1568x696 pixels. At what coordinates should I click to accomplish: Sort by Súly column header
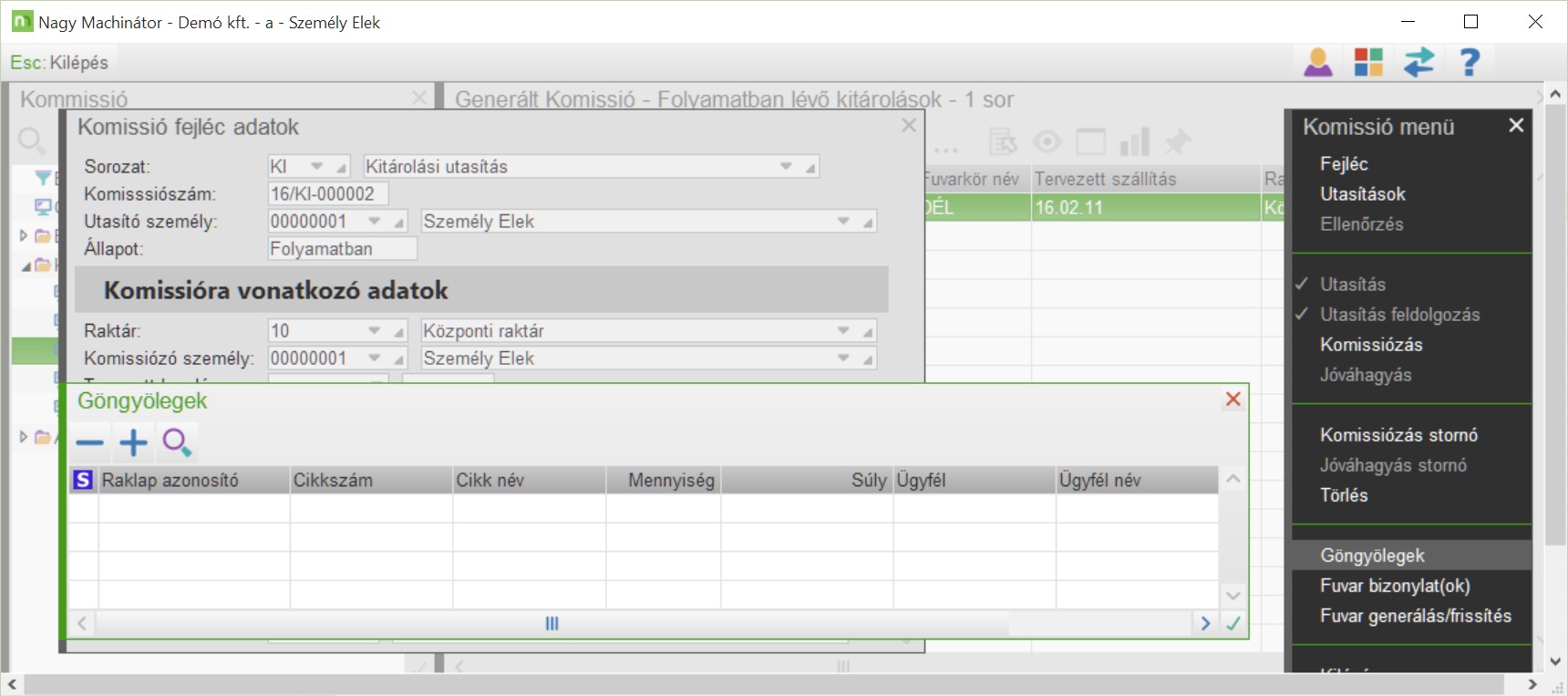(x=807, y=480)
